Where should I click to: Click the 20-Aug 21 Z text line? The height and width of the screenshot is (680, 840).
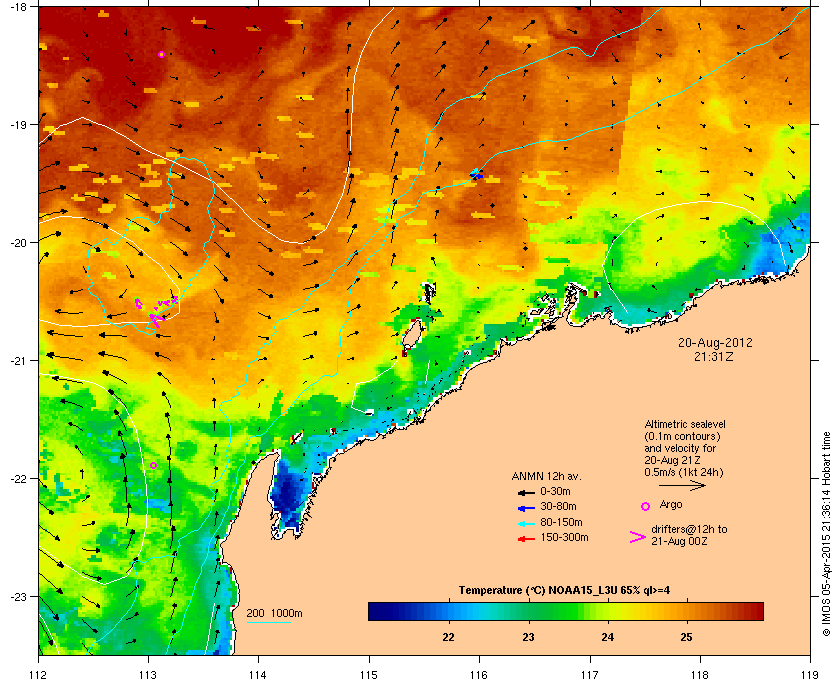click(673, 460)
